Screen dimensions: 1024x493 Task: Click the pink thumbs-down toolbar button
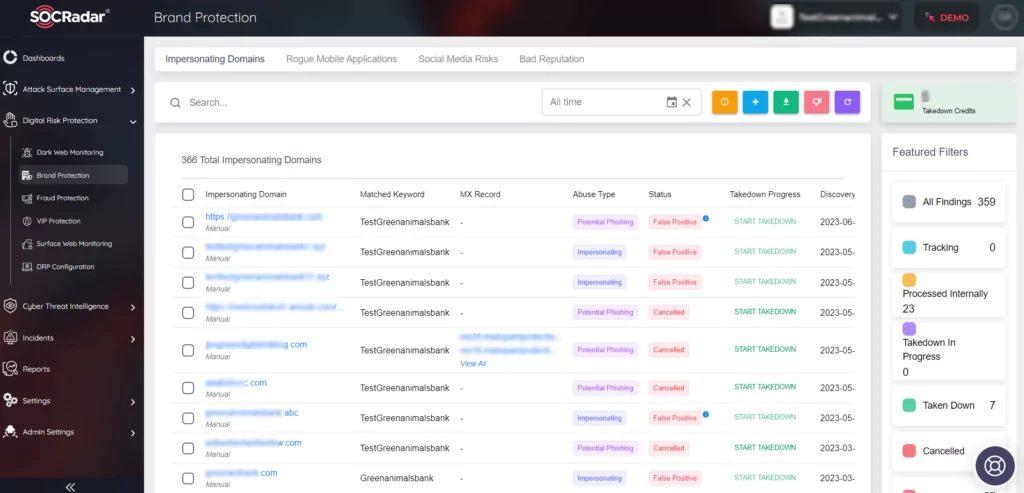[817, 102]
